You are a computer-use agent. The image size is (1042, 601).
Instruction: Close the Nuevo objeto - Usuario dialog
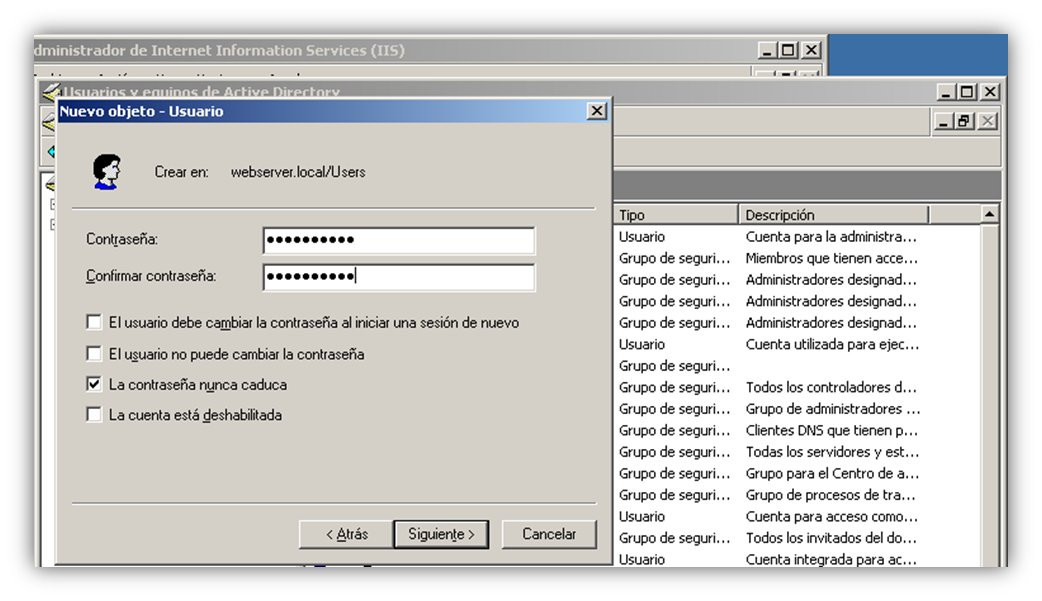(x=597, y=111)
